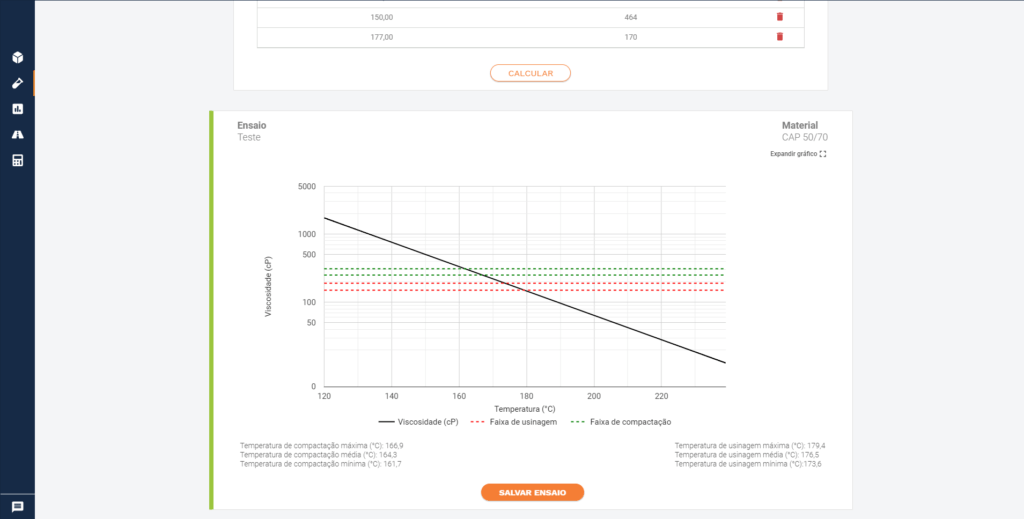Image resolution: width=1024 pixels, height=519 pixels.
Task: Click the SALVAR ENSAIO button
Action: tap(532, 492)
